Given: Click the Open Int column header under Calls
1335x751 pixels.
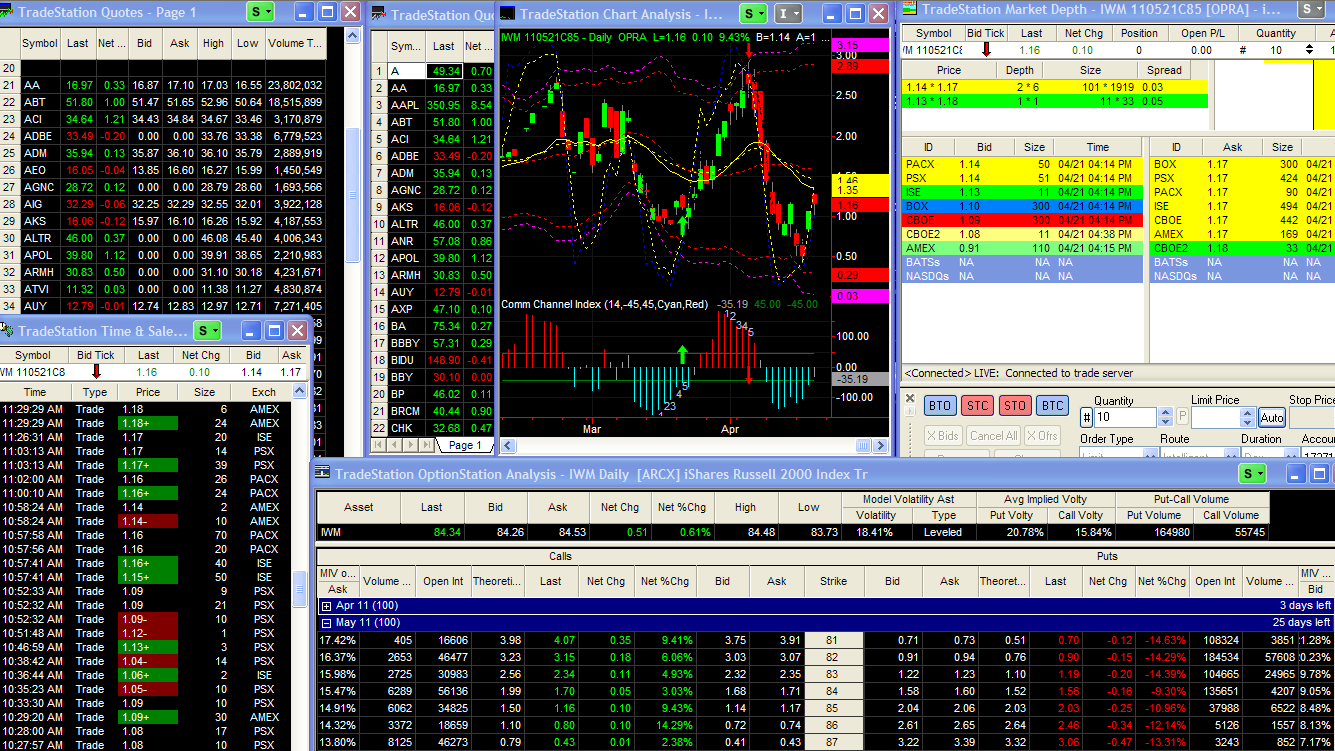Looking at the screenshot, I should pos(443,581).
